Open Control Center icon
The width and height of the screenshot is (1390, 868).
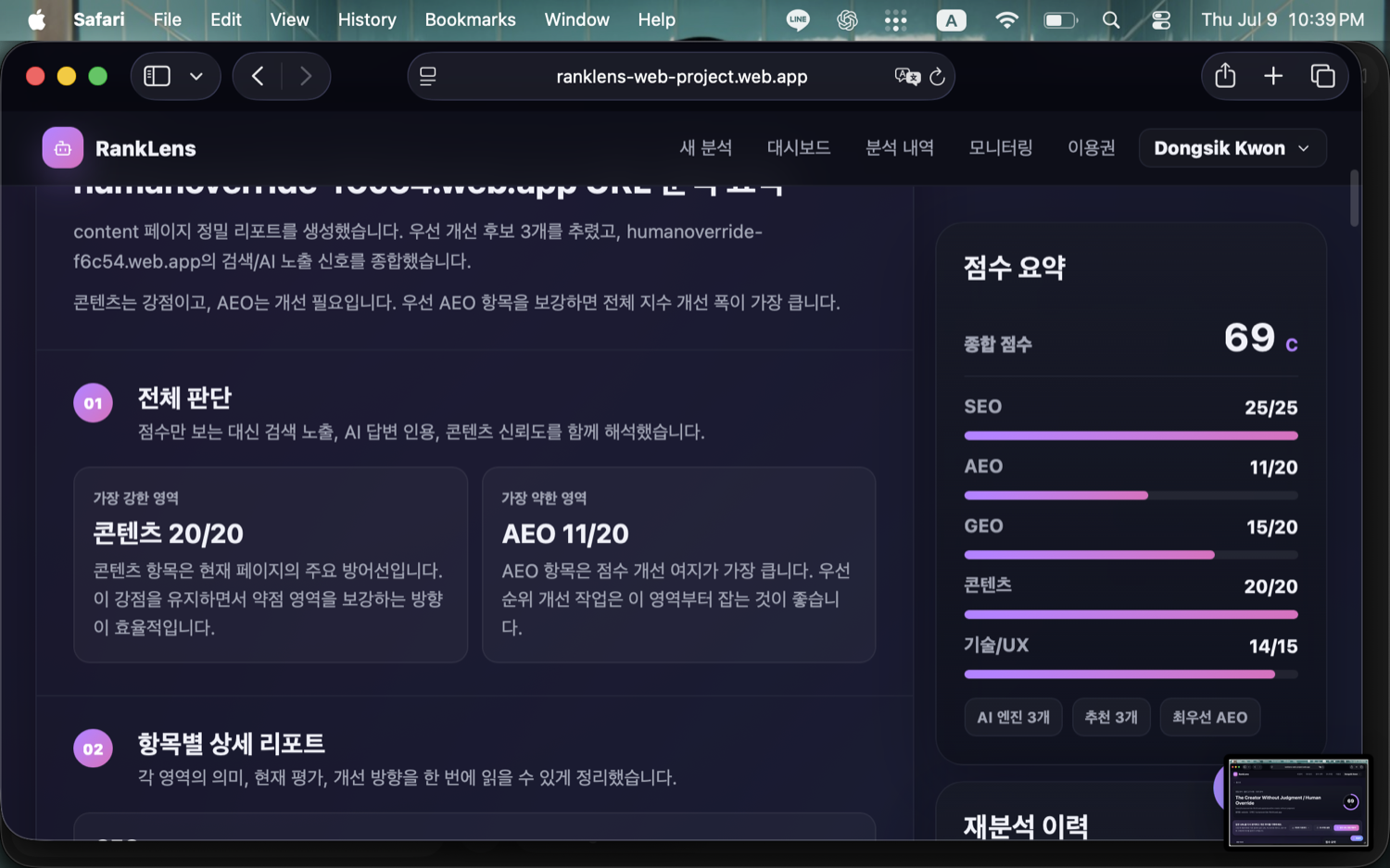coord(1161,19)
